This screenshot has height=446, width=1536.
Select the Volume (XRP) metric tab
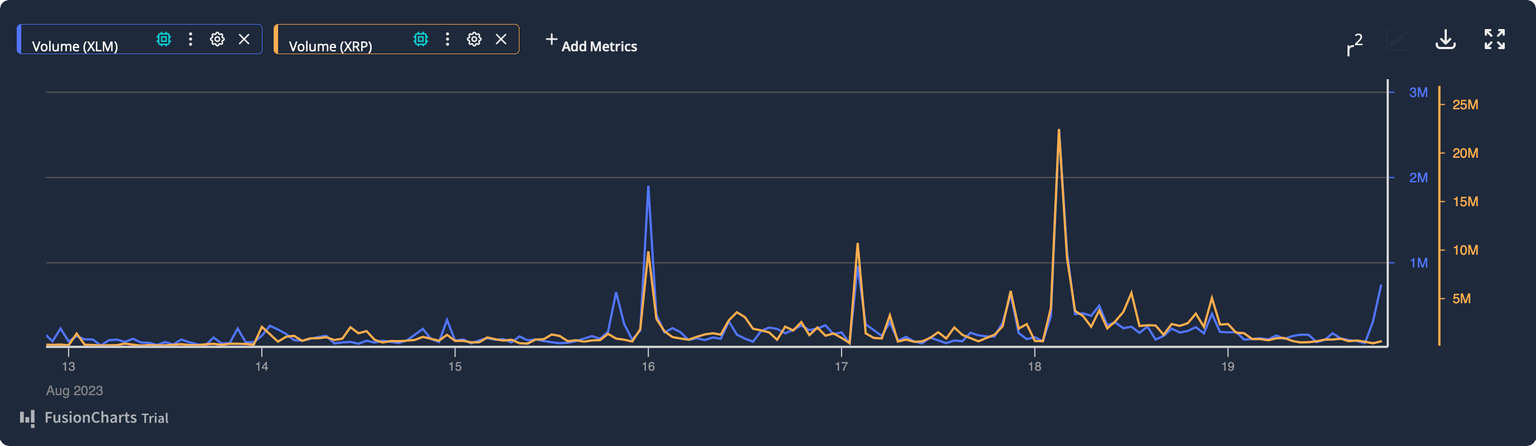[330, 45]
